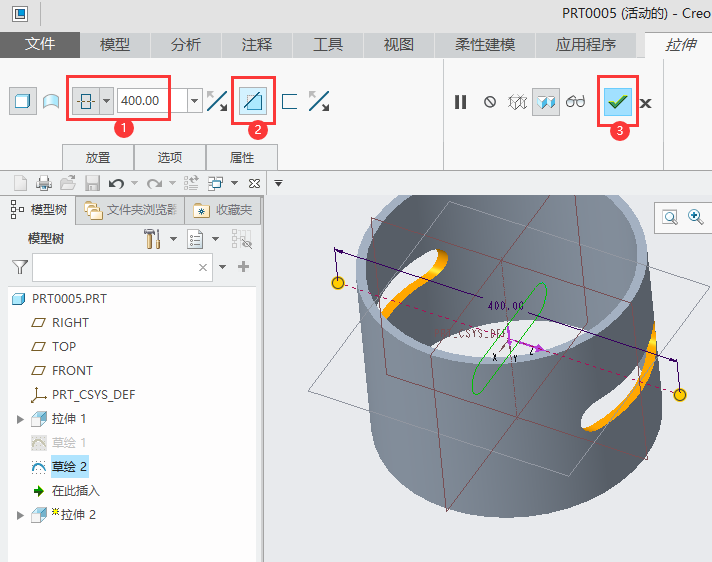Click the no-preview mode icon

pyautogui.click(x=490, y=102)
